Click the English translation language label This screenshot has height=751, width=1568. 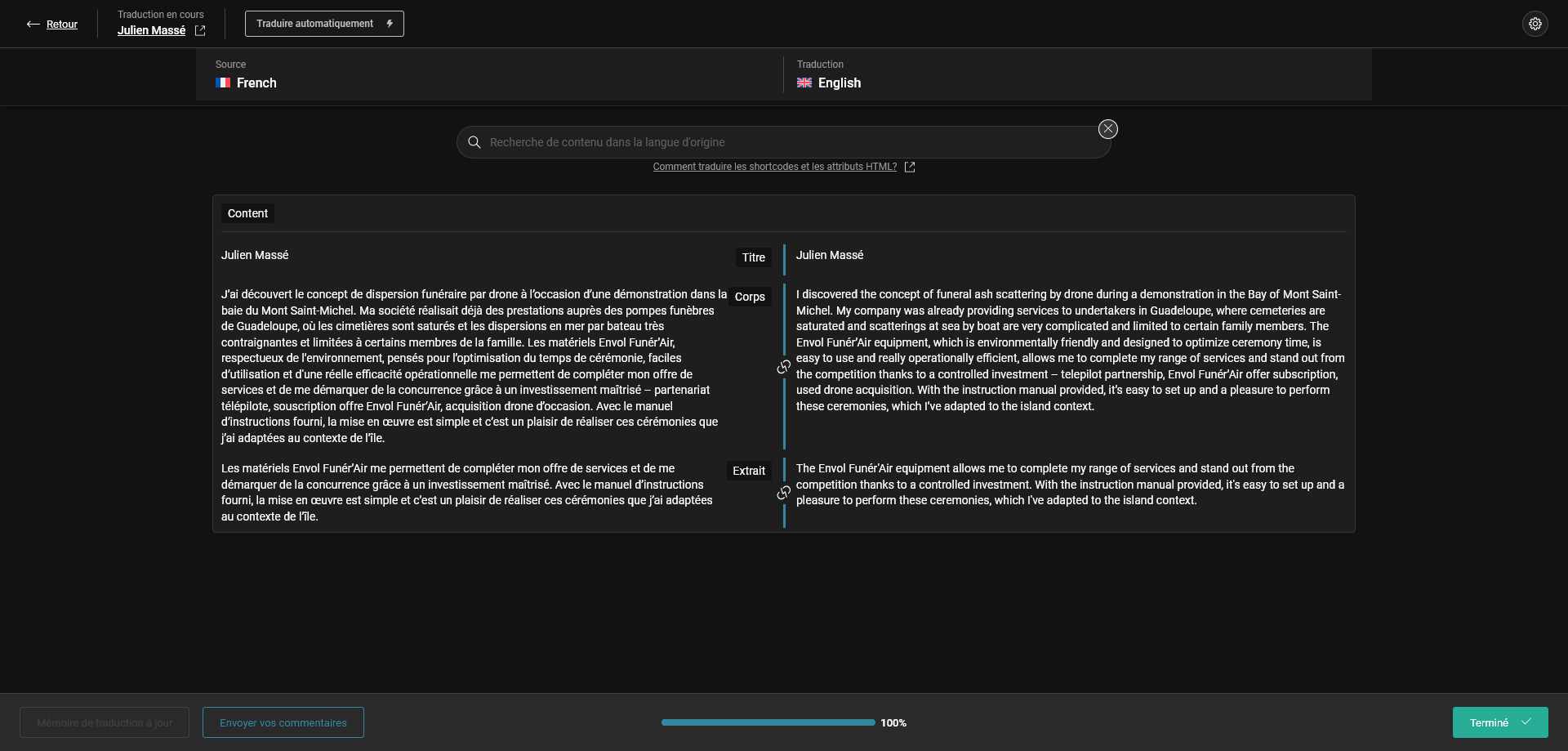tap(840, 83)
